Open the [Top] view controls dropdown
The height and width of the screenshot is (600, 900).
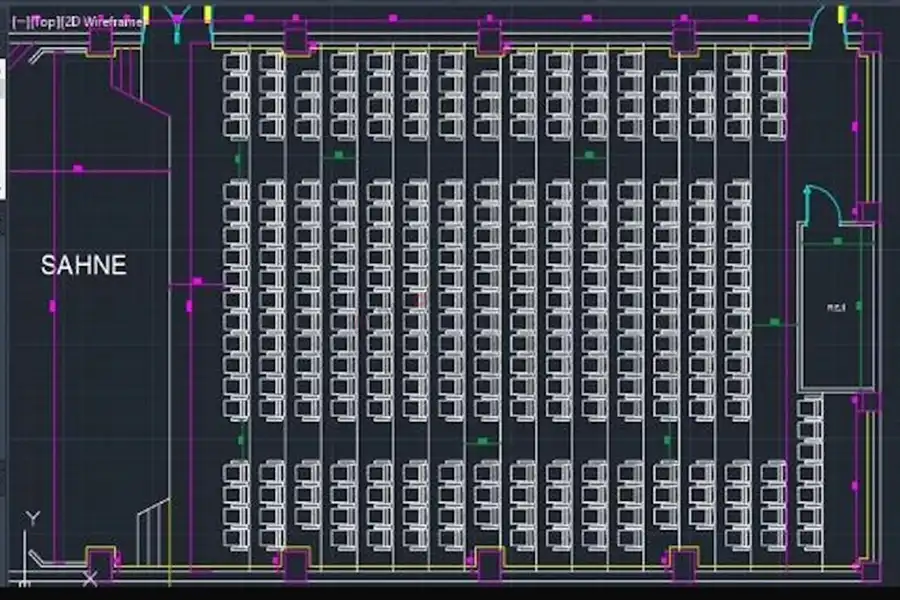(42, 20)
